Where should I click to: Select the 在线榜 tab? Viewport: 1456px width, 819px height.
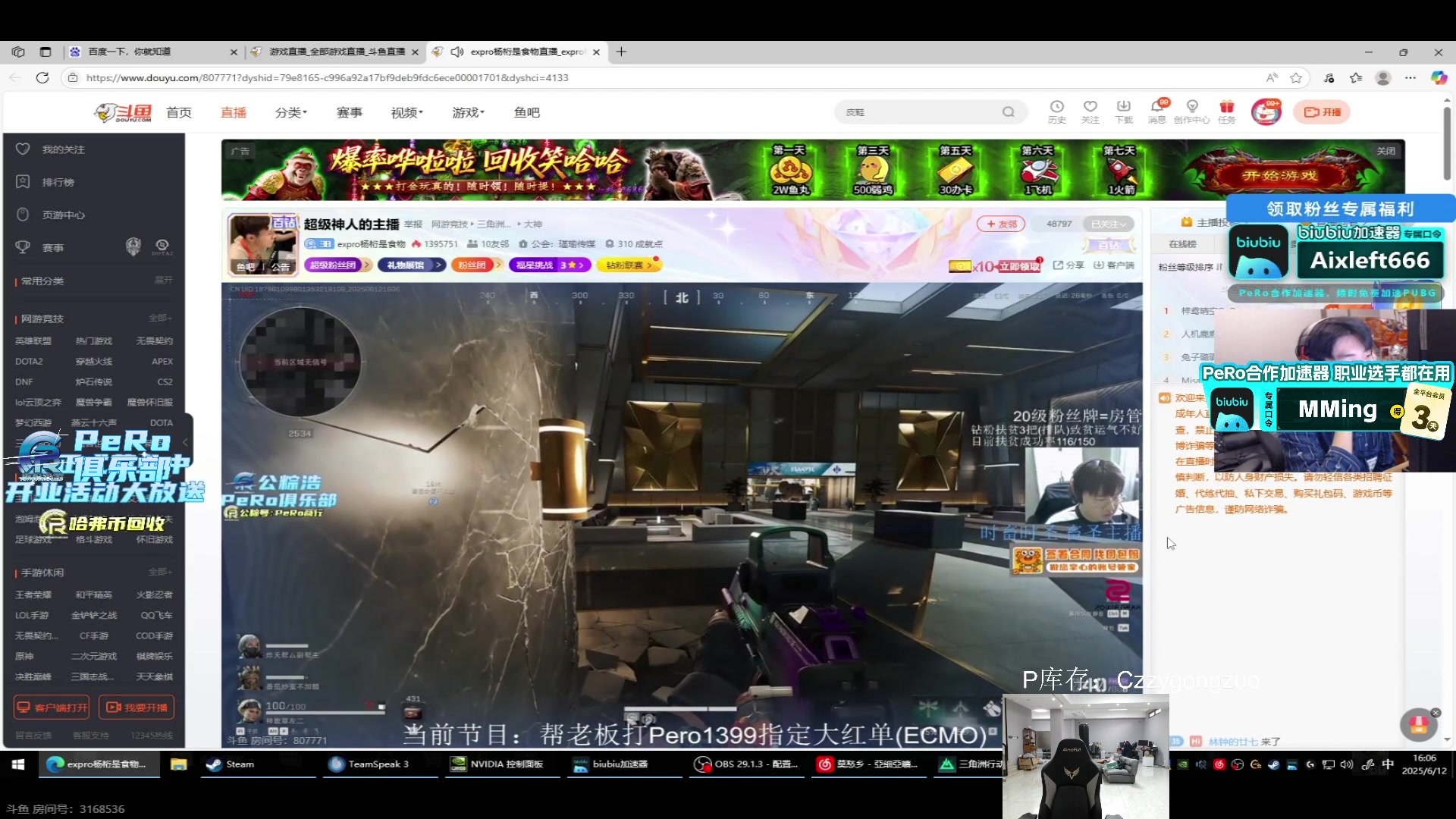coord(1182,244)
